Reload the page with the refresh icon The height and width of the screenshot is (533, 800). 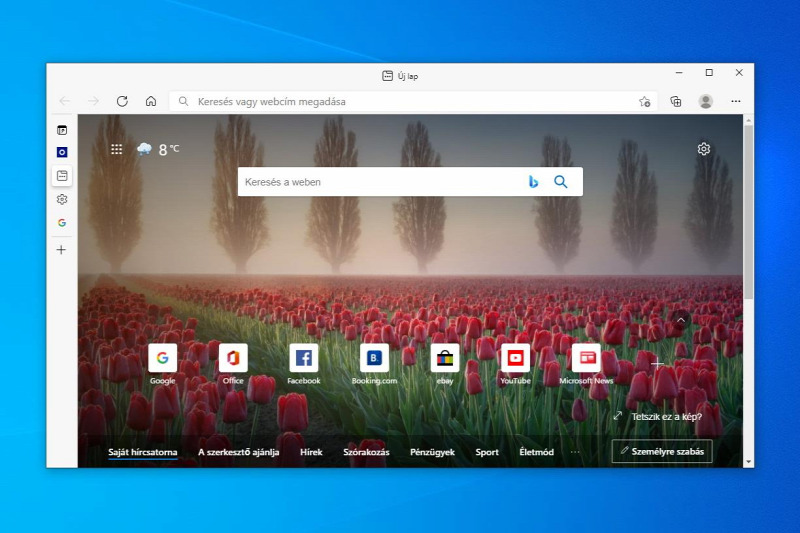(122, 101)
